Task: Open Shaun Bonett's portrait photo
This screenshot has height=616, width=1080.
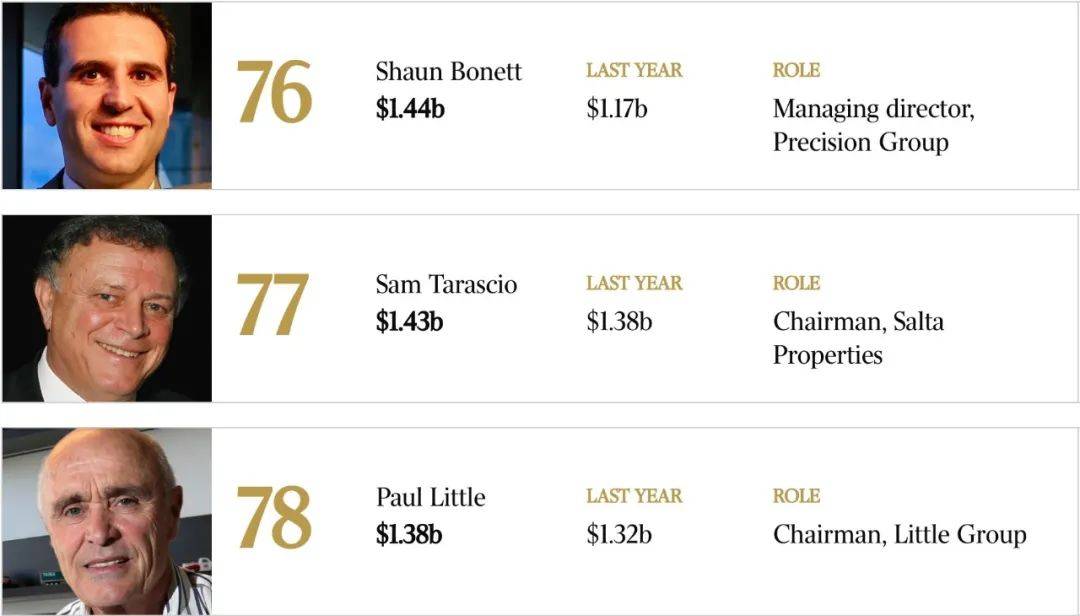Action: tap(107, 95)
